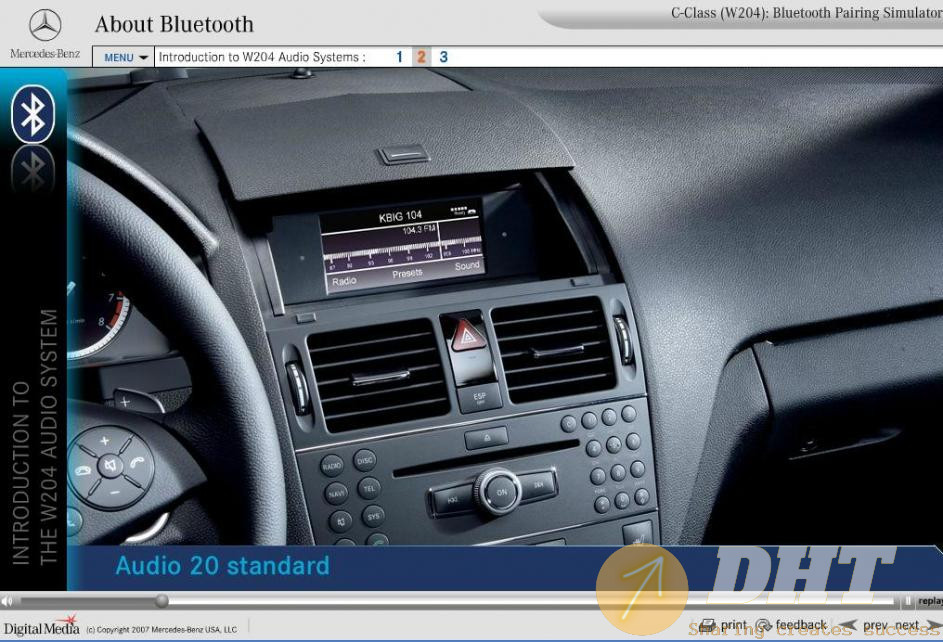Replay the current slide
Screen dimensions: 943x642
pyautogui.click(x=930, y=601)
